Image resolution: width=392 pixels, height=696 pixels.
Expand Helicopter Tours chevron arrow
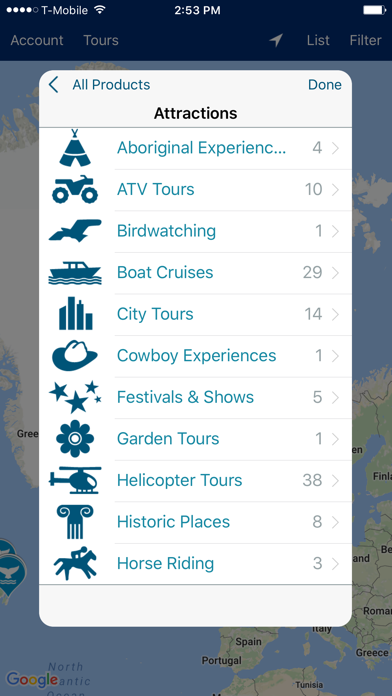pos(335,480)
